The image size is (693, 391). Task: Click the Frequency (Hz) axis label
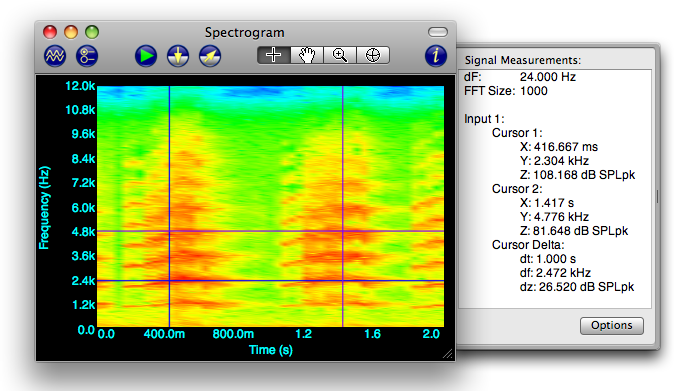click(44, 208)
